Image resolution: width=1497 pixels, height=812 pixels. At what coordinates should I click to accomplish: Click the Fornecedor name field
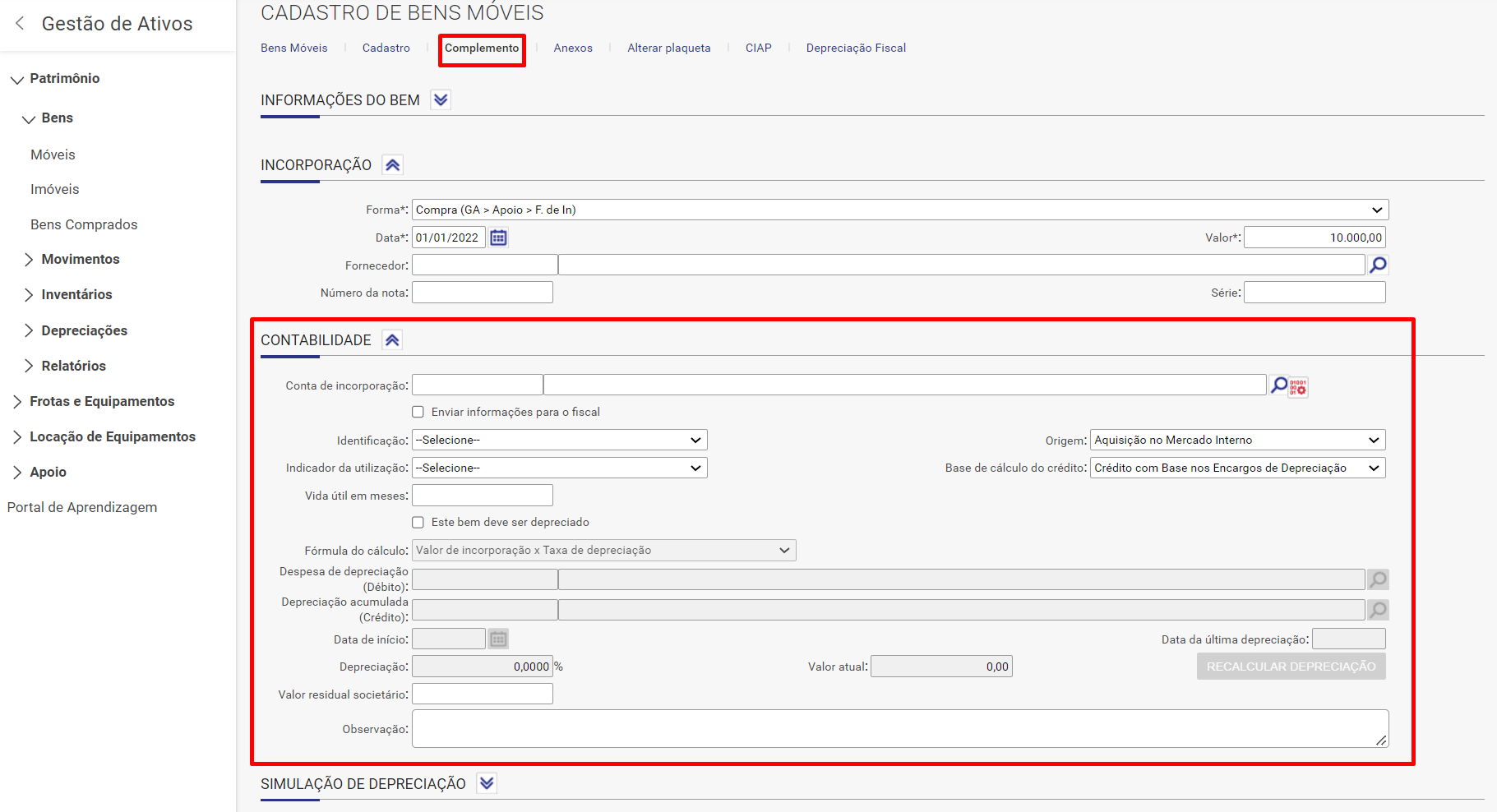pos(962,265)
